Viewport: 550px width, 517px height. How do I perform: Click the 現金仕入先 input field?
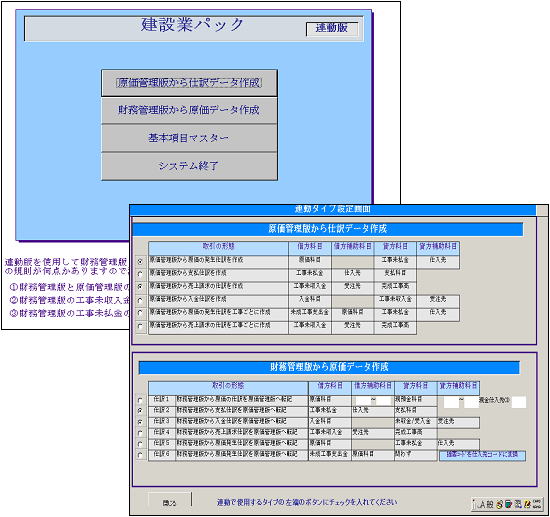[x=519, y=402]
